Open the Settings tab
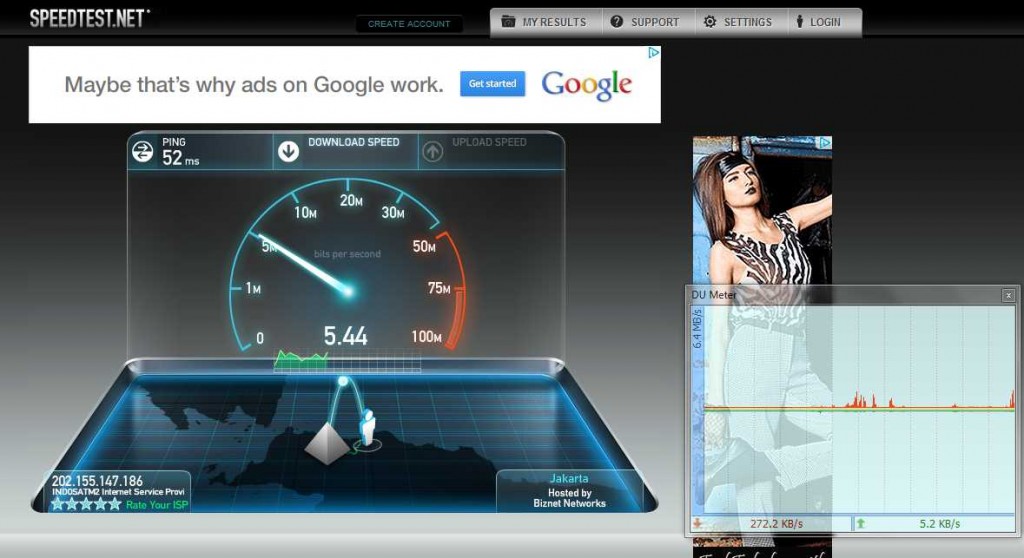The image size is (1024, 558). (741, 22)
